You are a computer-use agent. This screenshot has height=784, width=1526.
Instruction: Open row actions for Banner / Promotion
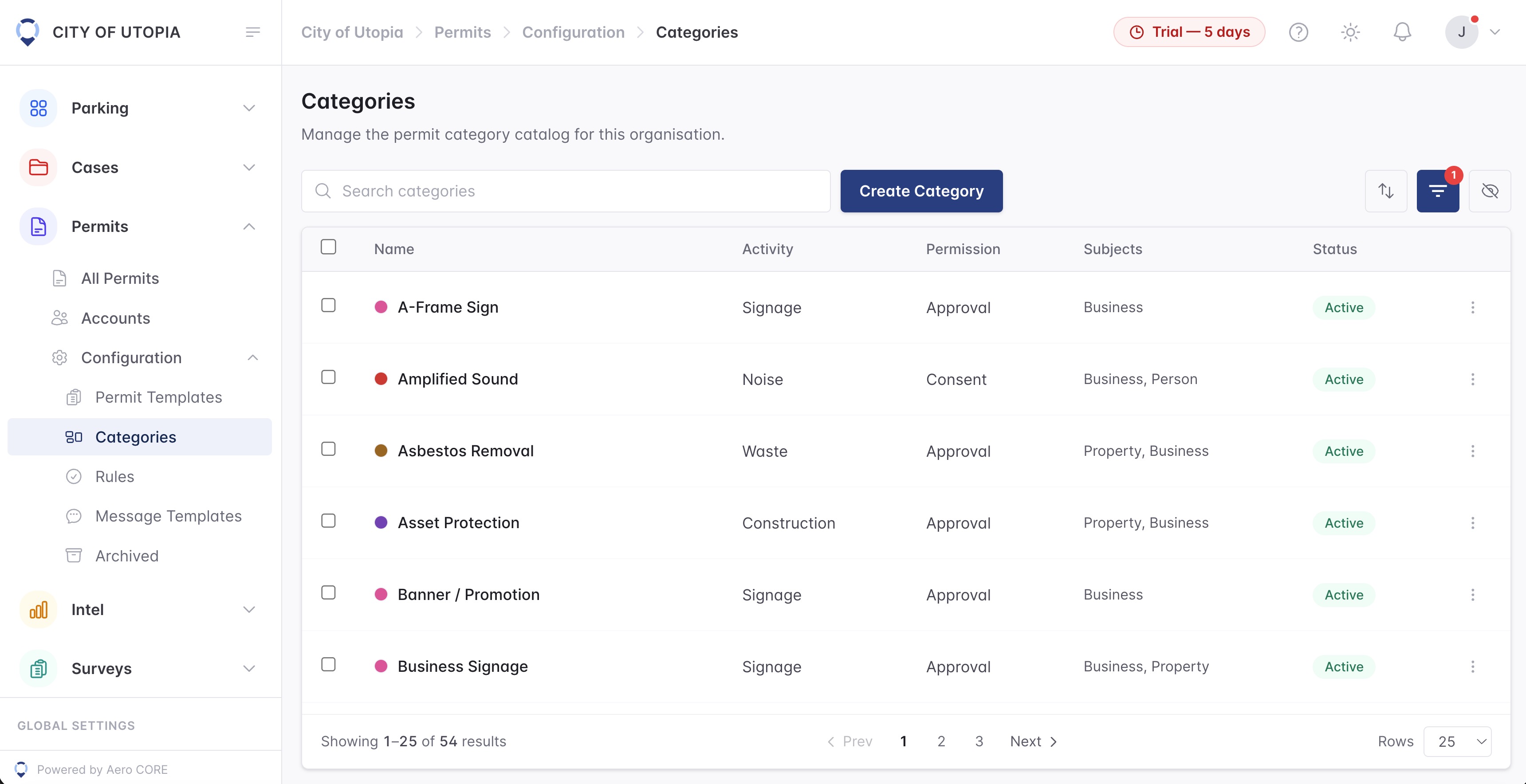[x=1473, y=595]
